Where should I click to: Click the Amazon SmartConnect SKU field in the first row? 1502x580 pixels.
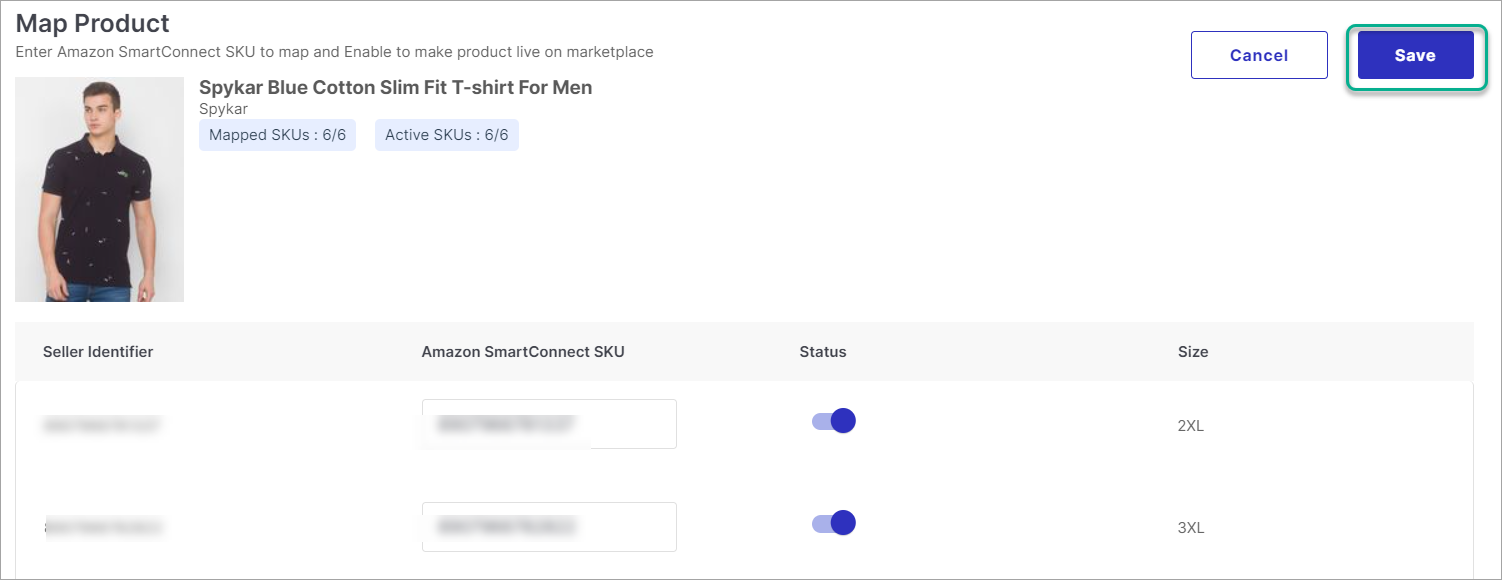pyautogui.click(x=548, y=424)
